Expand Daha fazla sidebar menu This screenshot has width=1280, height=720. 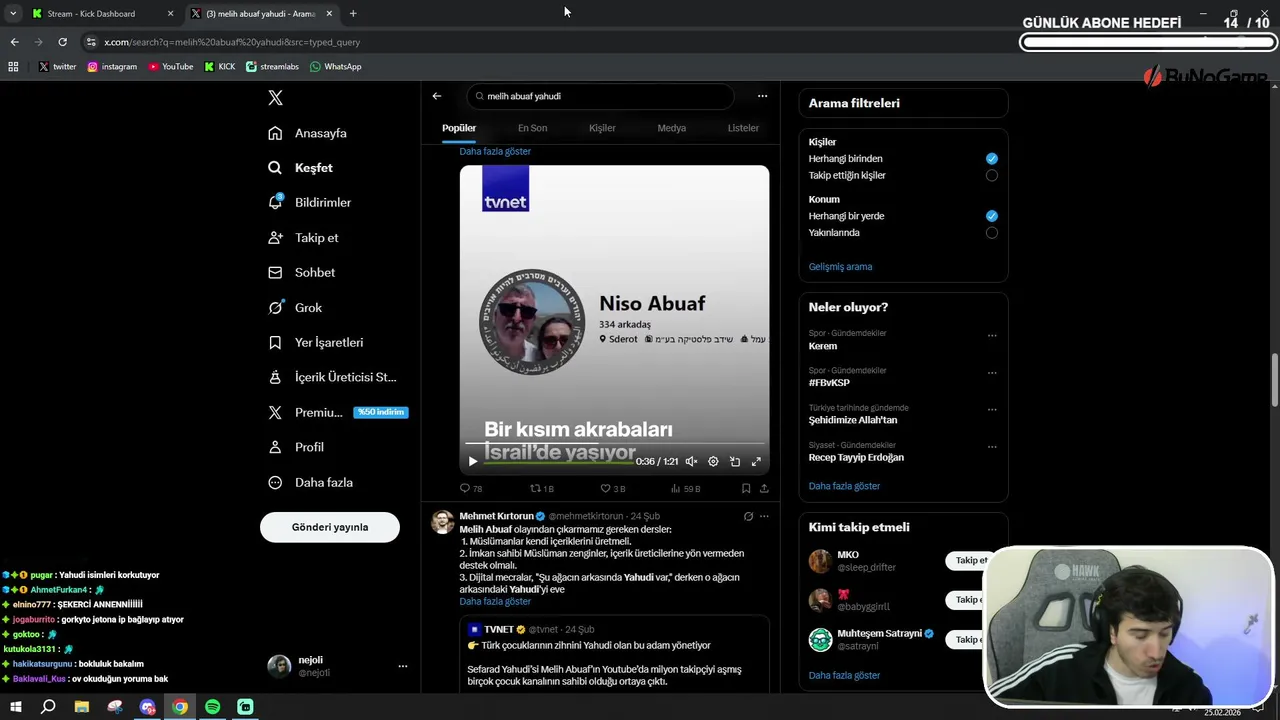point(310,482)
